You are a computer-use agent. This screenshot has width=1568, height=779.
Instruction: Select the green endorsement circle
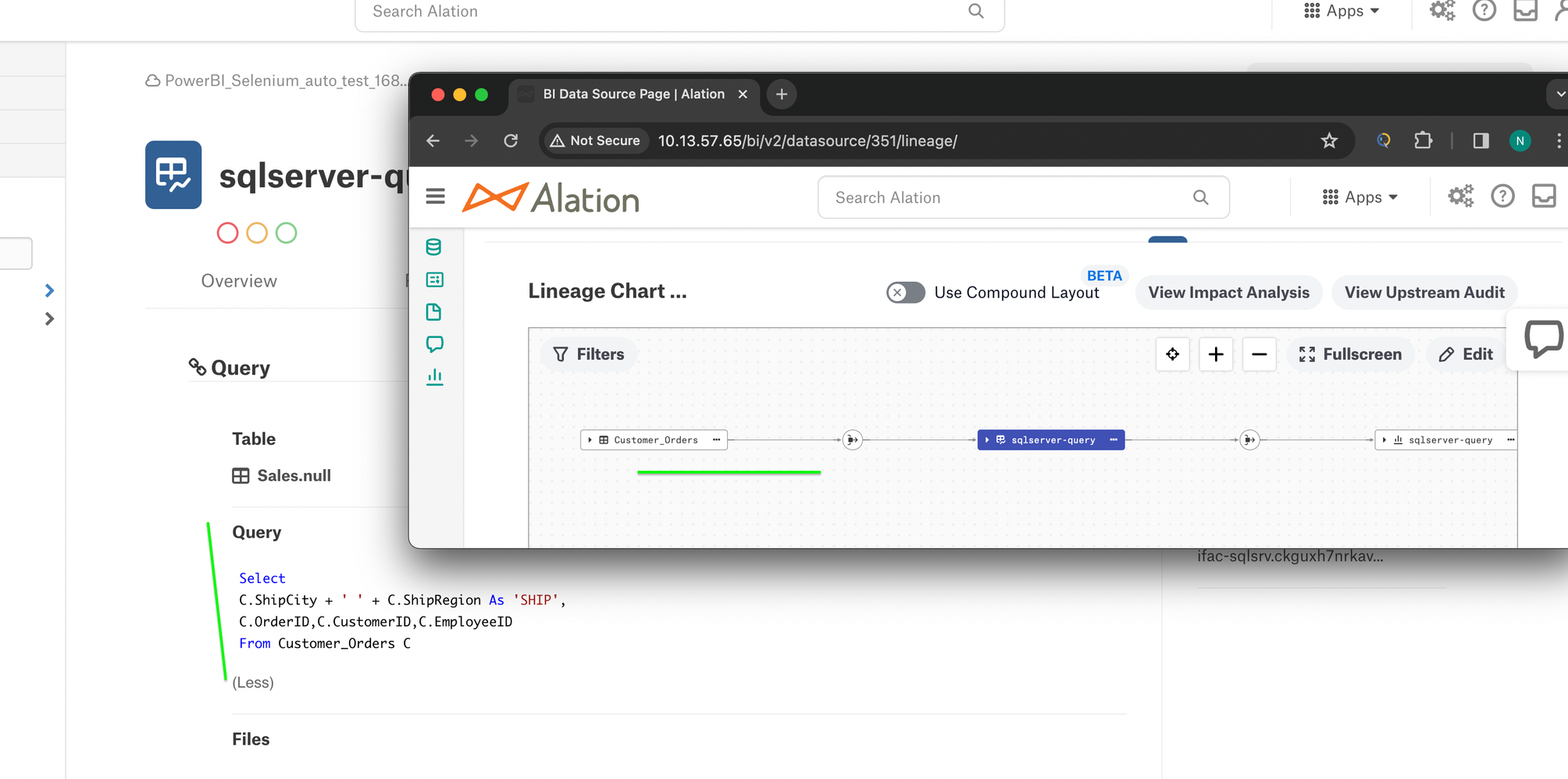pyautogui.click(x=287, y=233)
